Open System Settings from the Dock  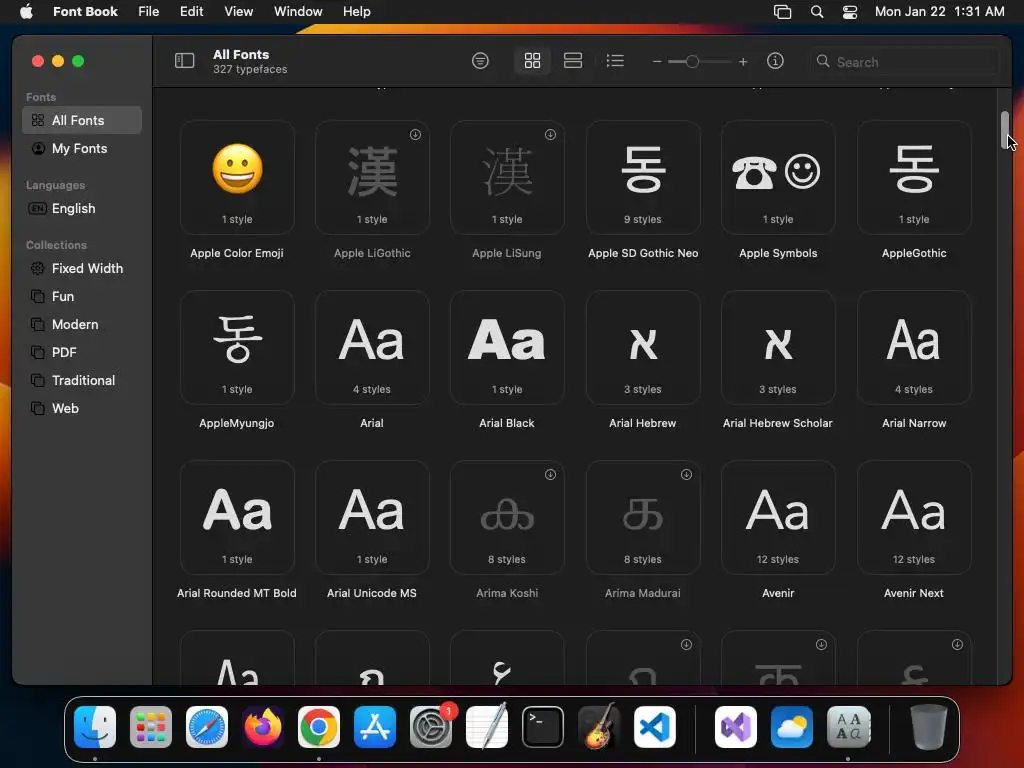click(431, 727)
